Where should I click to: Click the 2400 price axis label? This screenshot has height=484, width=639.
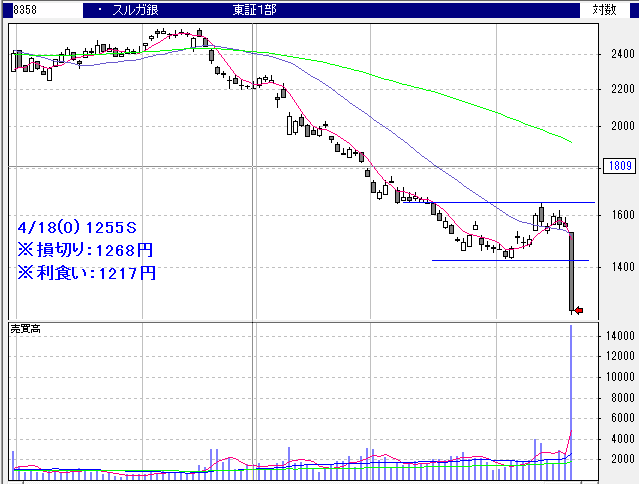[621, 54]
